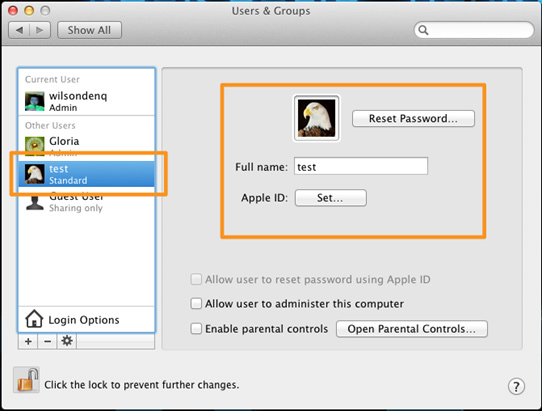Go forward with the right arrow button
The height and width of the screenshot is (411, 542).
[x=40, y=30]
